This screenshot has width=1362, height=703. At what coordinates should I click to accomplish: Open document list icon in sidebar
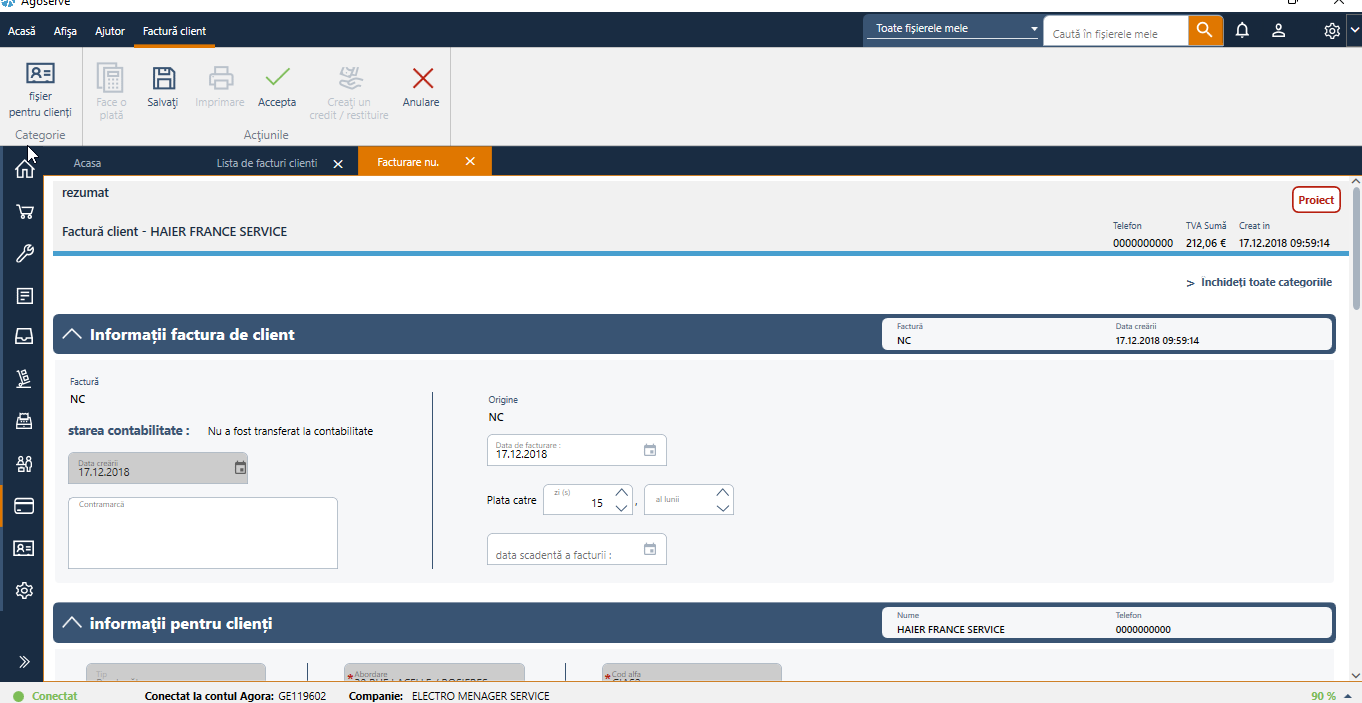tap(25, 296)
